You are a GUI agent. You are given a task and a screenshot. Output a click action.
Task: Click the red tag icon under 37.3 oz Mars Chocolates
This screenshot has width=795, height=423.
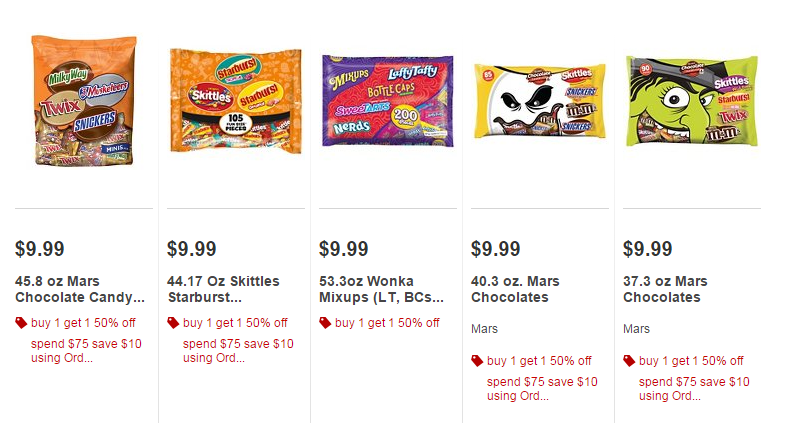point(629,361)
